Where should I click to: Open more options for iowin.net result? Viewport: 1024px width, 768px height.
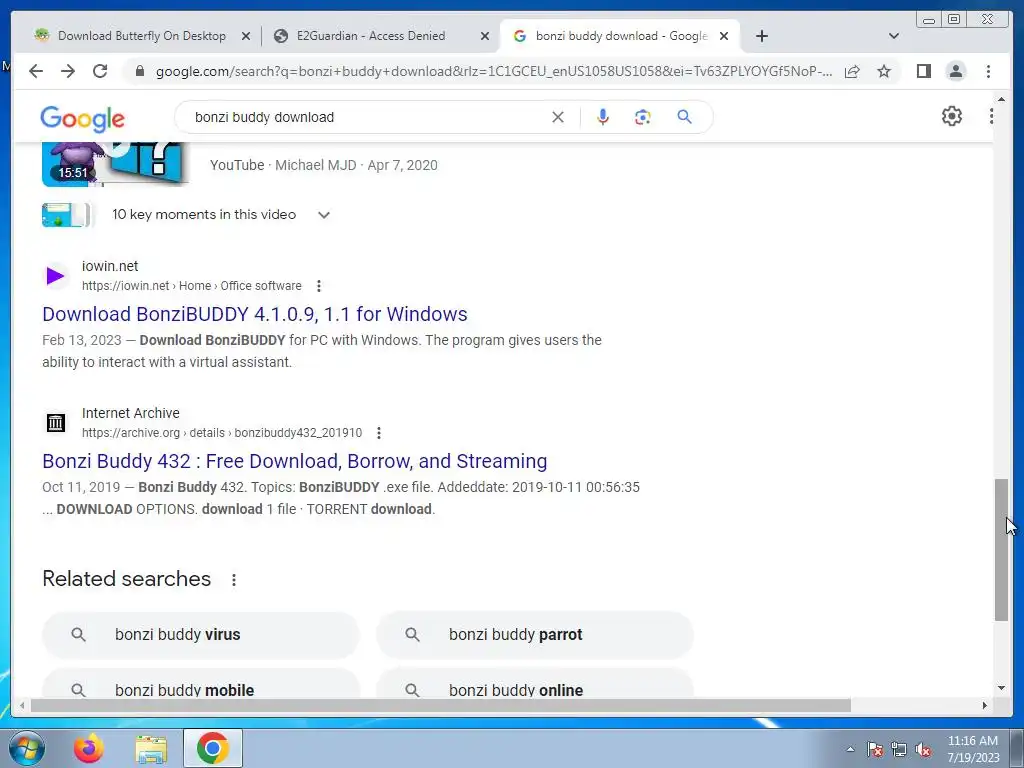[x=319, y=286]
